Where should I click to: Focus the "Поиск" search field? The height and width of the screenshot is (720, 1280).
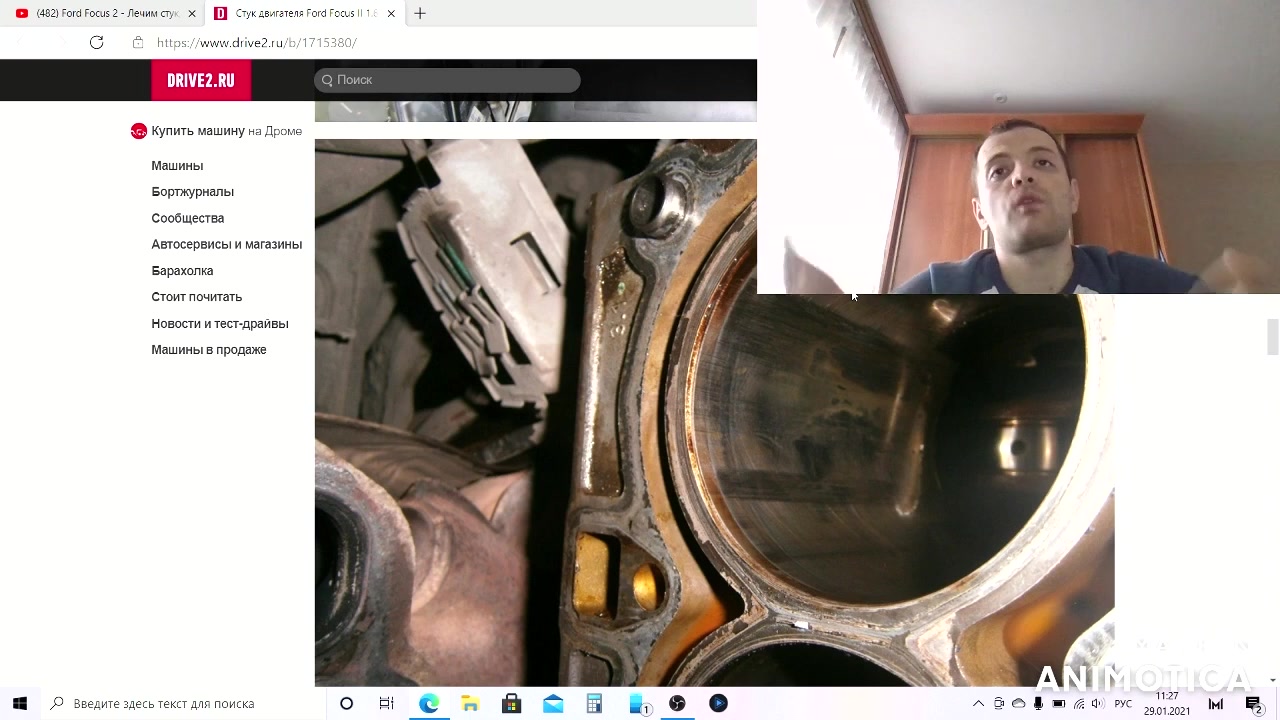click(x=447, y=80)
